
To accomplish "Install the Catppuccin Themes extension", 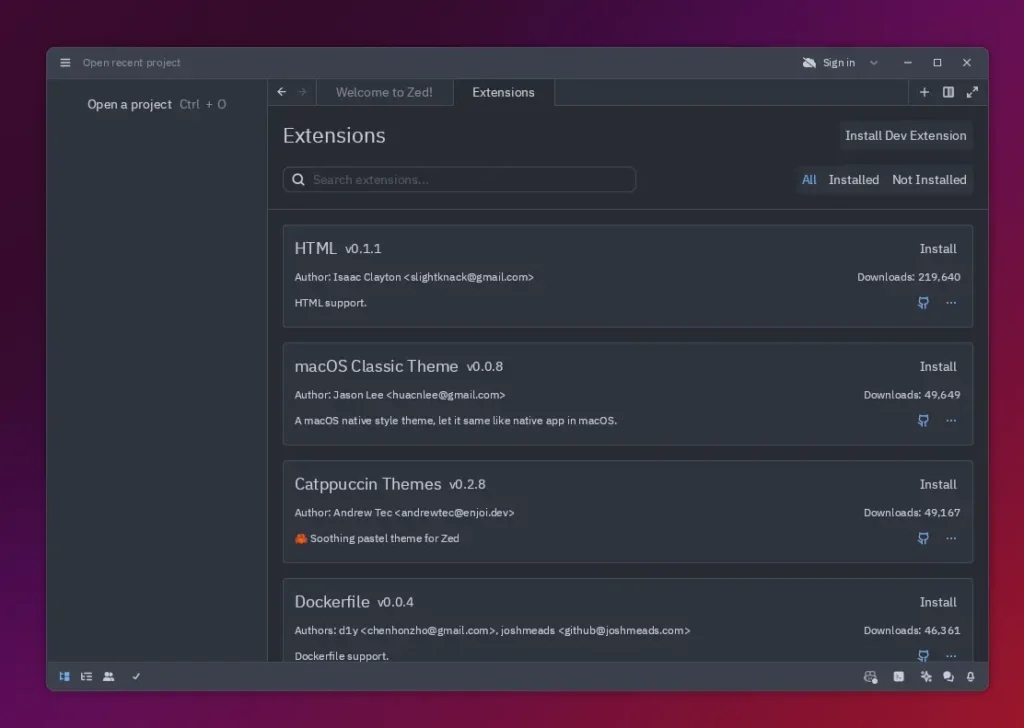I will pos(938,484).
